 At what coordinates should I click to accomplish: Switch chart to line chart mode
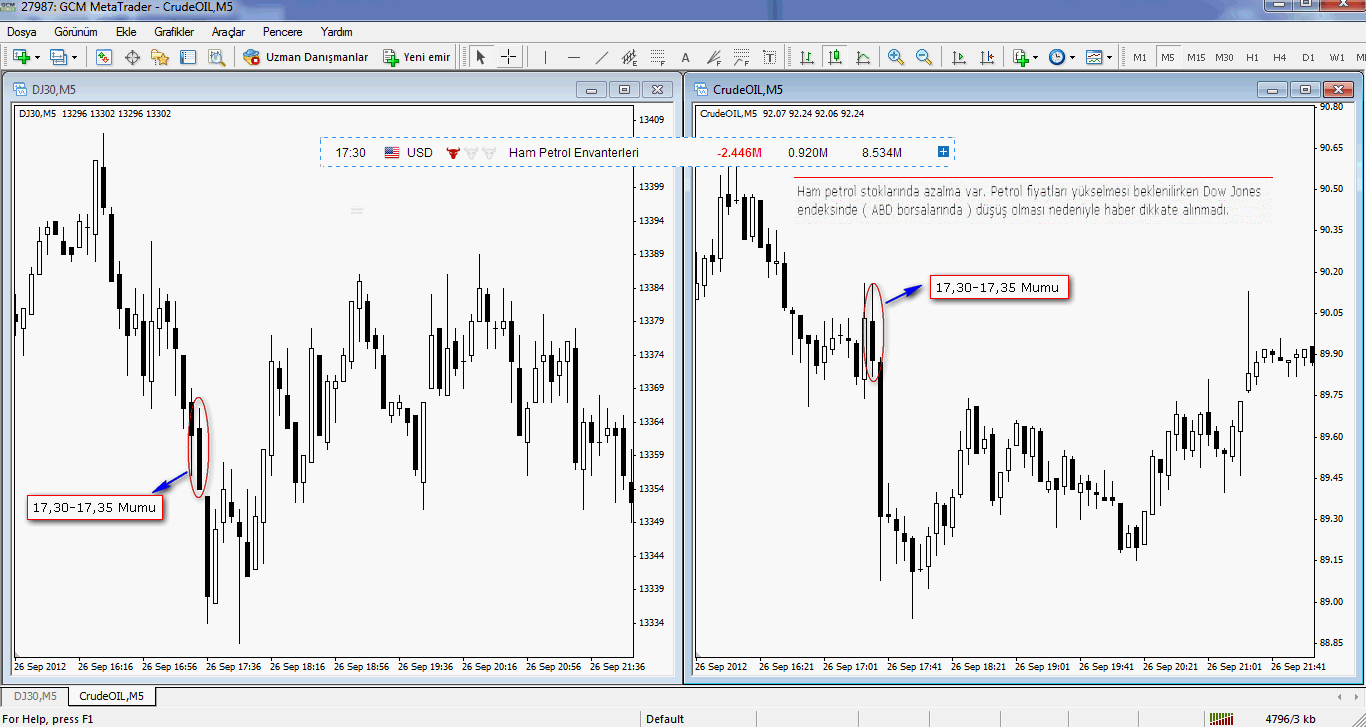(x=862, y=57)
